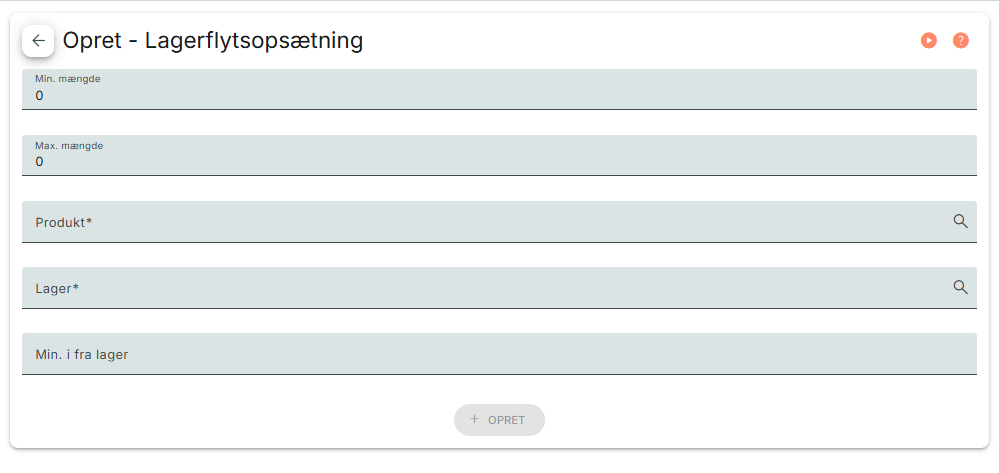Open the Lager selection field
Screen dimensions: 999x473
pos(480,288)
